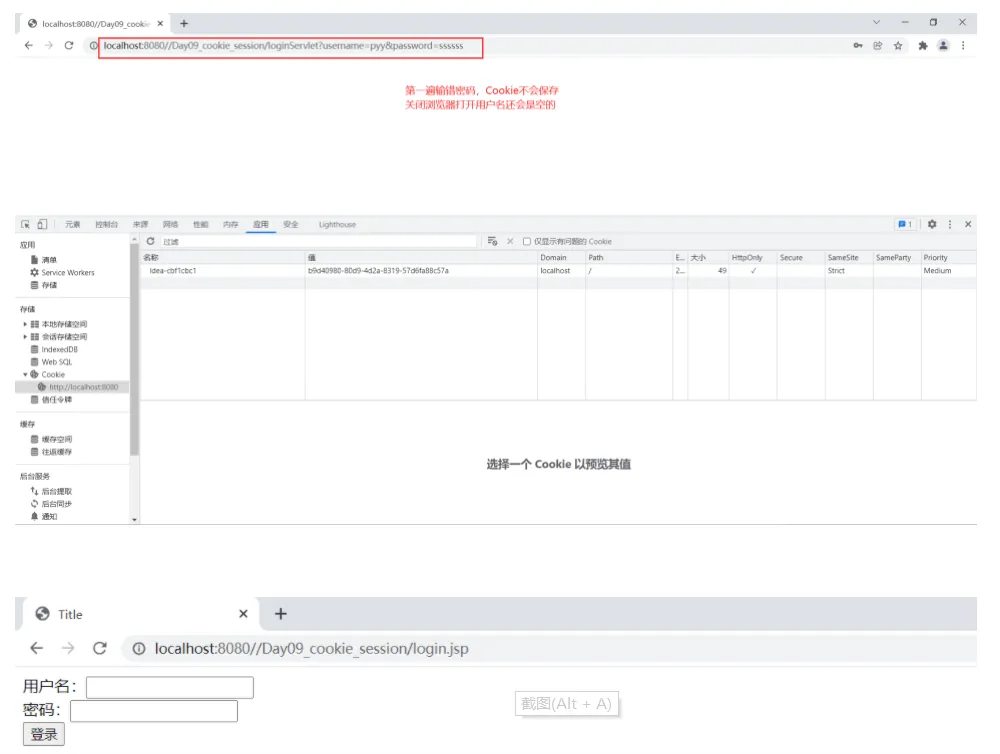Reload the login.jsp page
This screenshot has width=1000, height=754.
(x=99, y=648)
